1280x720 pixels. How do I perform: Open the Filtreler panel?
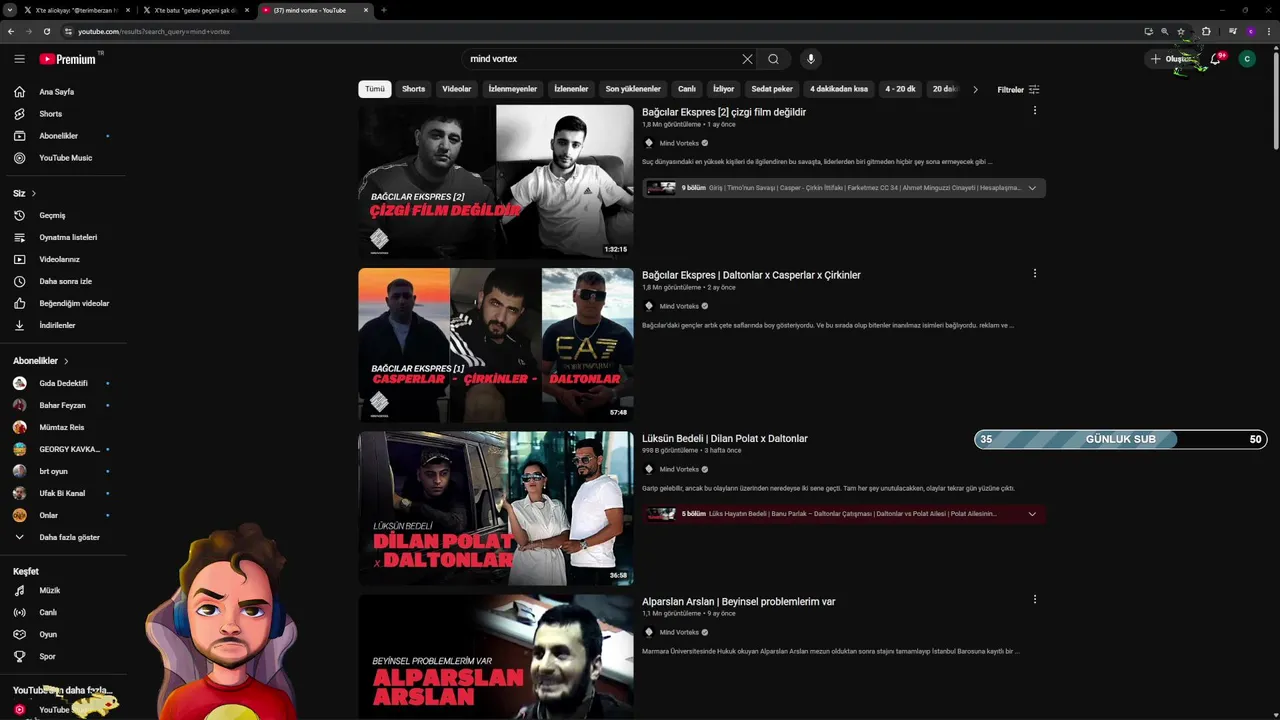click(x=1018, y=89)
